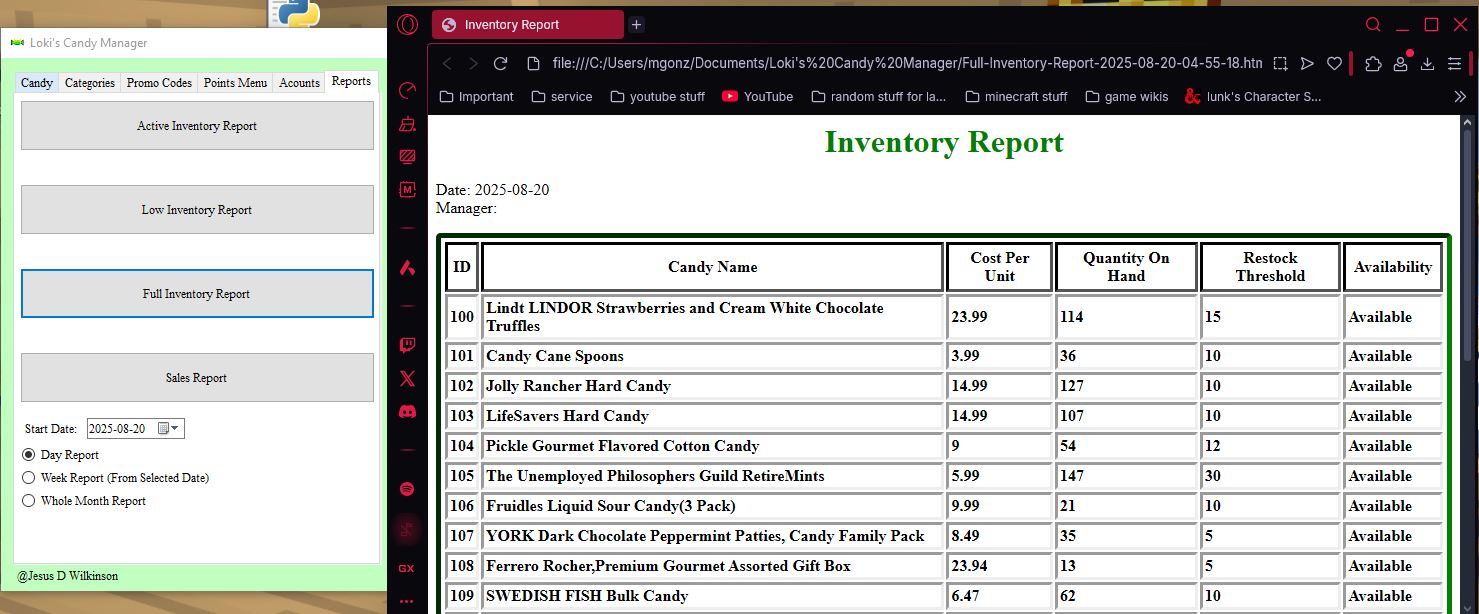
Task: Generate the Low Inventory Report
Action: tap(197, 210)
